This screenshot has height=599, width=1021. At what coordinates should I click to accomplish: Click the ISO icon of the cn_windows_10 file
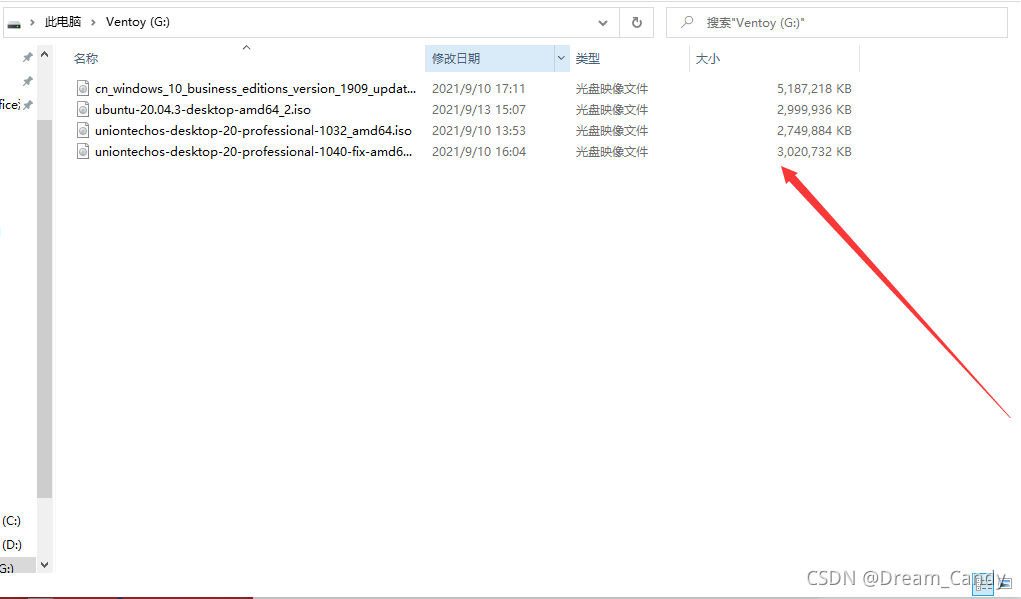tap(84, 88)
